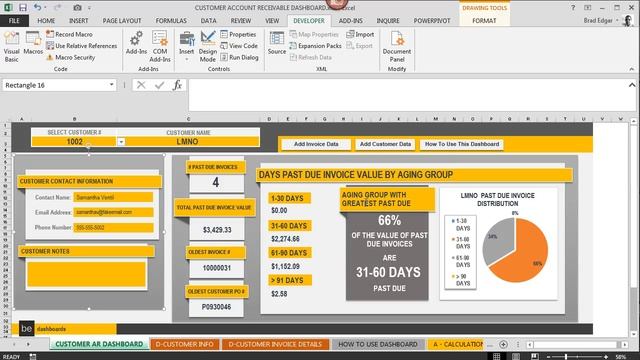Click Import XML data
This screenshot has height=360, width=640.
pyautogui.click(x=360, y=34)
